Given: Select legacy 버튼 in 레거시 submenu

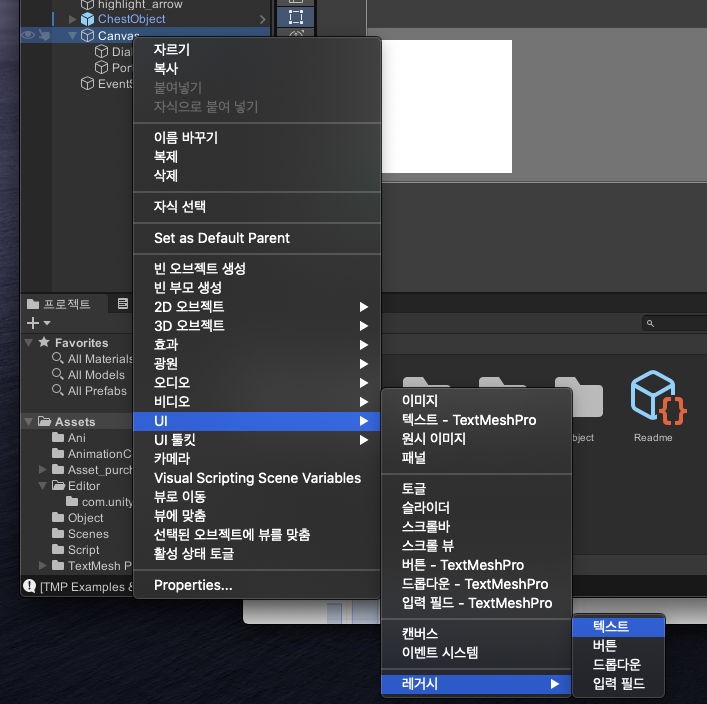Looking at the screenshot, I should pos(618,645).
